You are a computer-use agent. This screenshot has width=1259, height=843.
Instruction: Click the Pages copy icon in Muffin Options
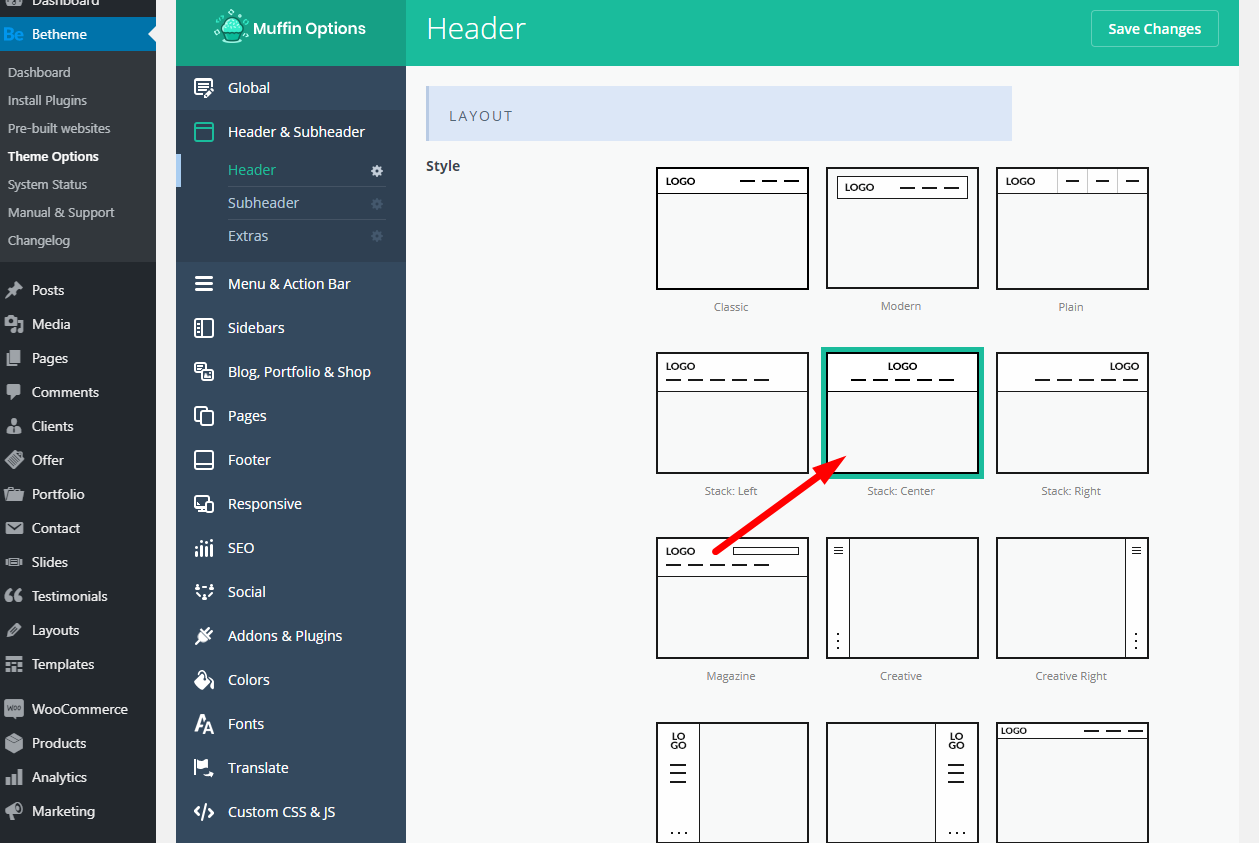pos(204,416)
